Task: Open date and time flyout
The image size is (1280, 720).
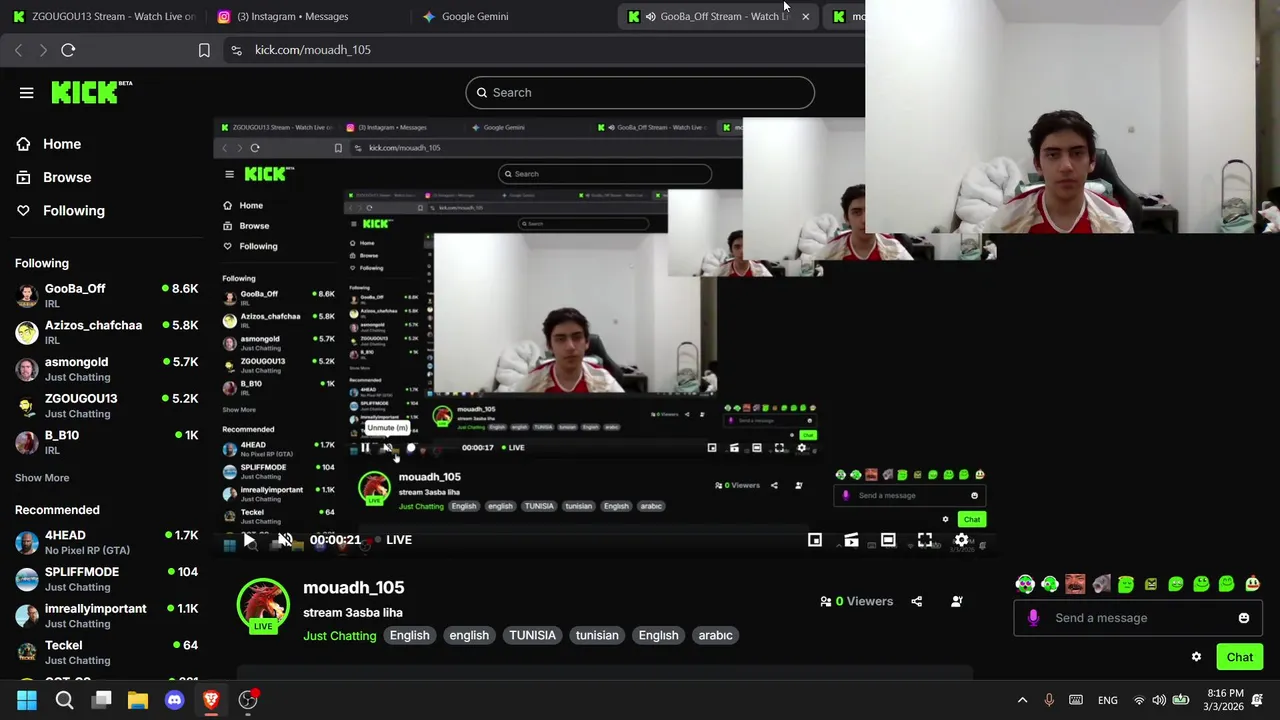Action: [x=1224, y=700]
